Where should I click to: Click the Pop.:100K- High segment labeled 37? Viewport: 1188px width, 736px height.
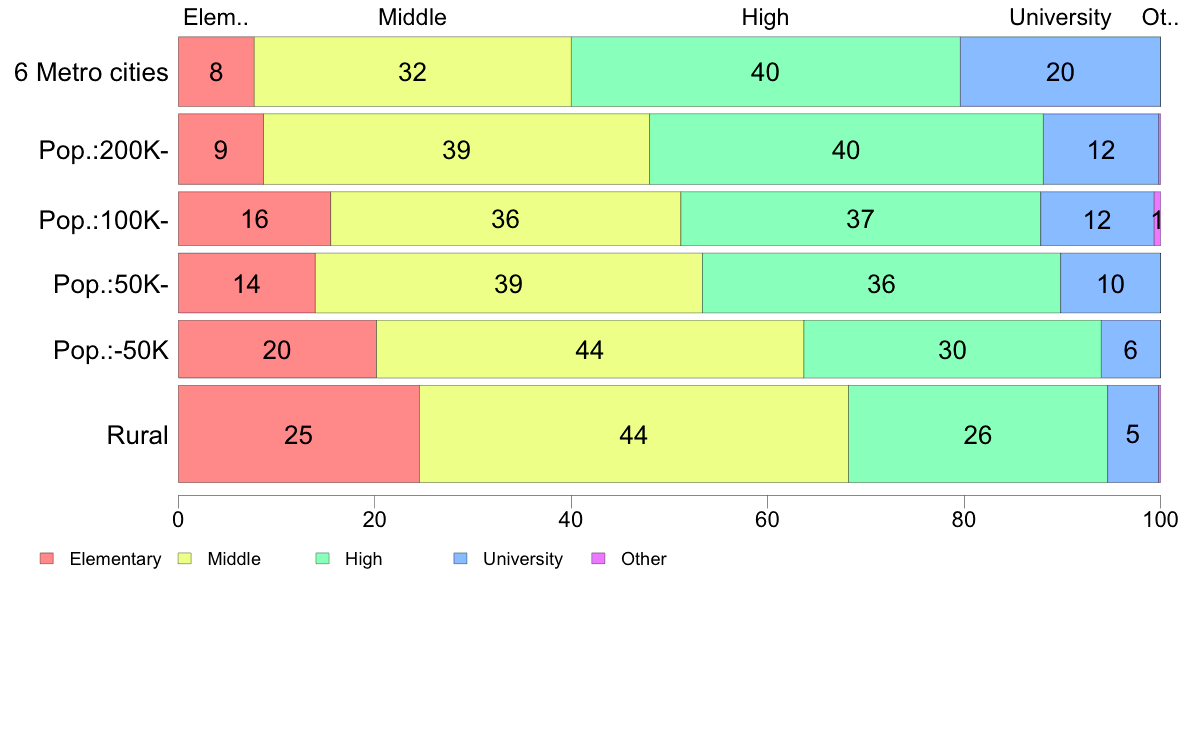pos(860,219)
